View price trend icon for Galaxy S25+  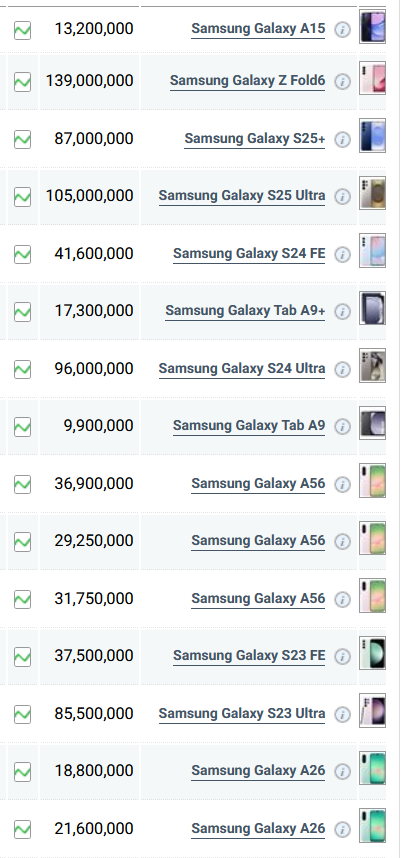22,140
